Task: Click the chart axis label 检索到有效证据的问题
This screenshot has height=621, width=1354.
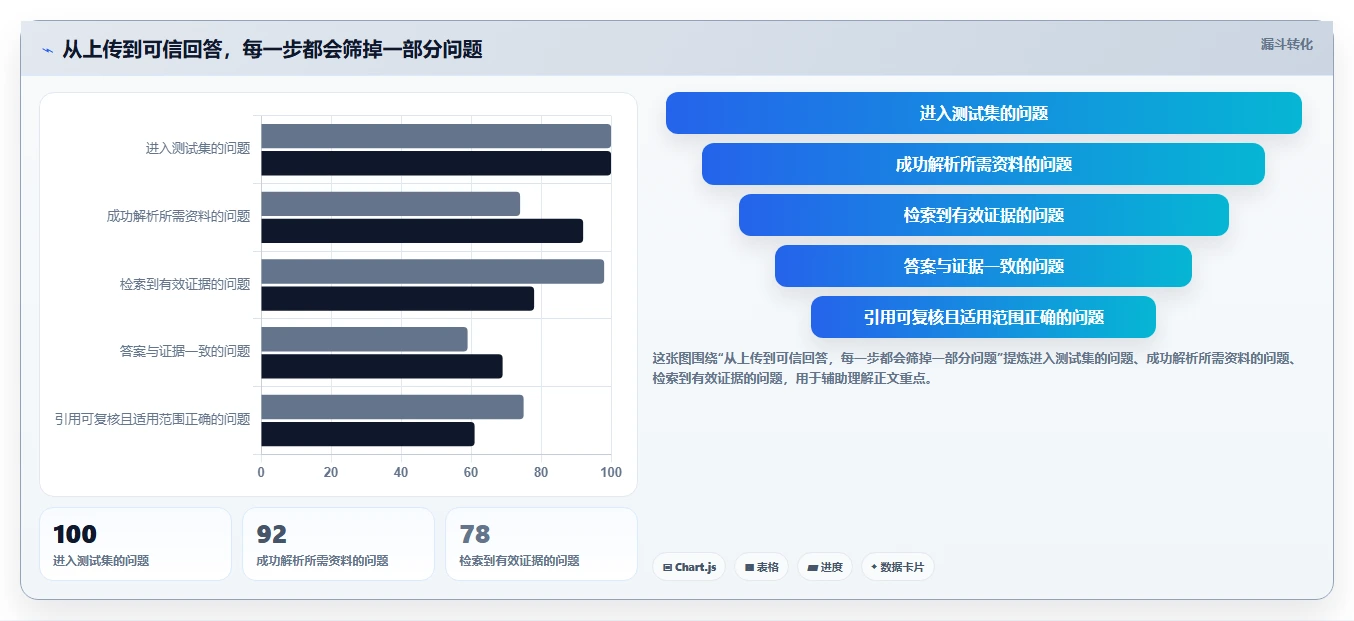Action: (x=185, y=284)
